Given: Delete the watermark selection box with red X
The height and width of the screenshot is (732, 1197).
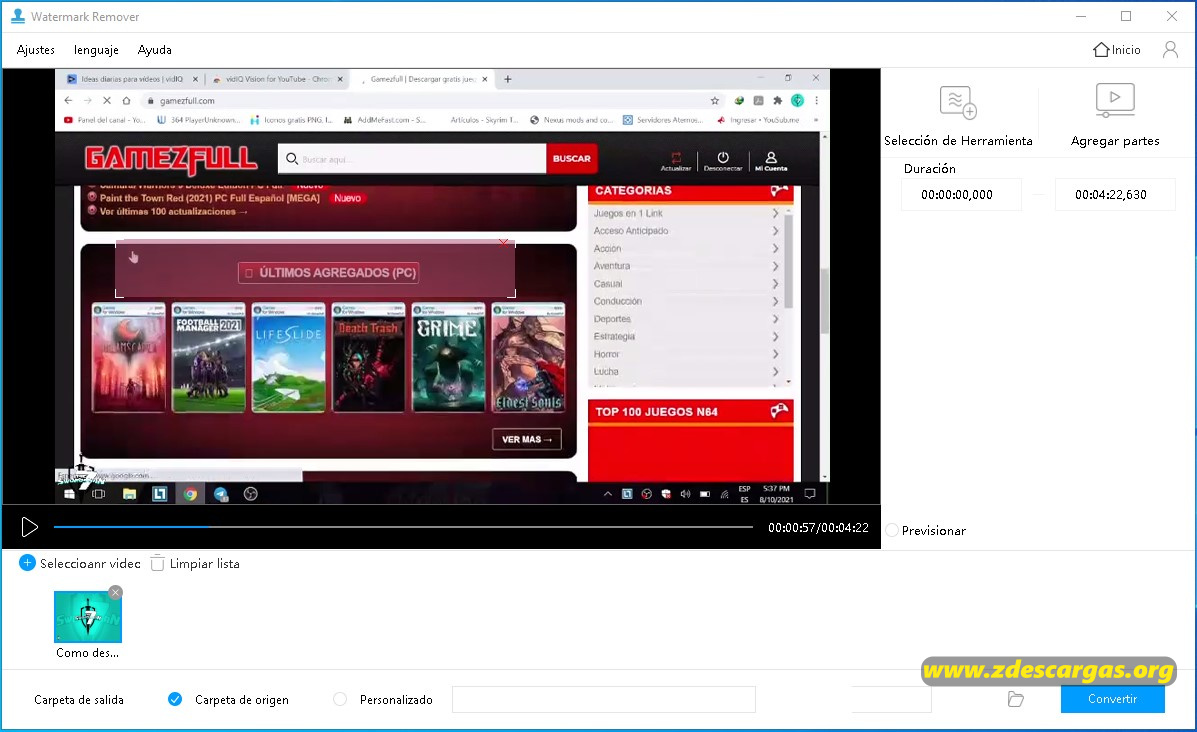Looking at the screenshot, I should click(503, 243).
